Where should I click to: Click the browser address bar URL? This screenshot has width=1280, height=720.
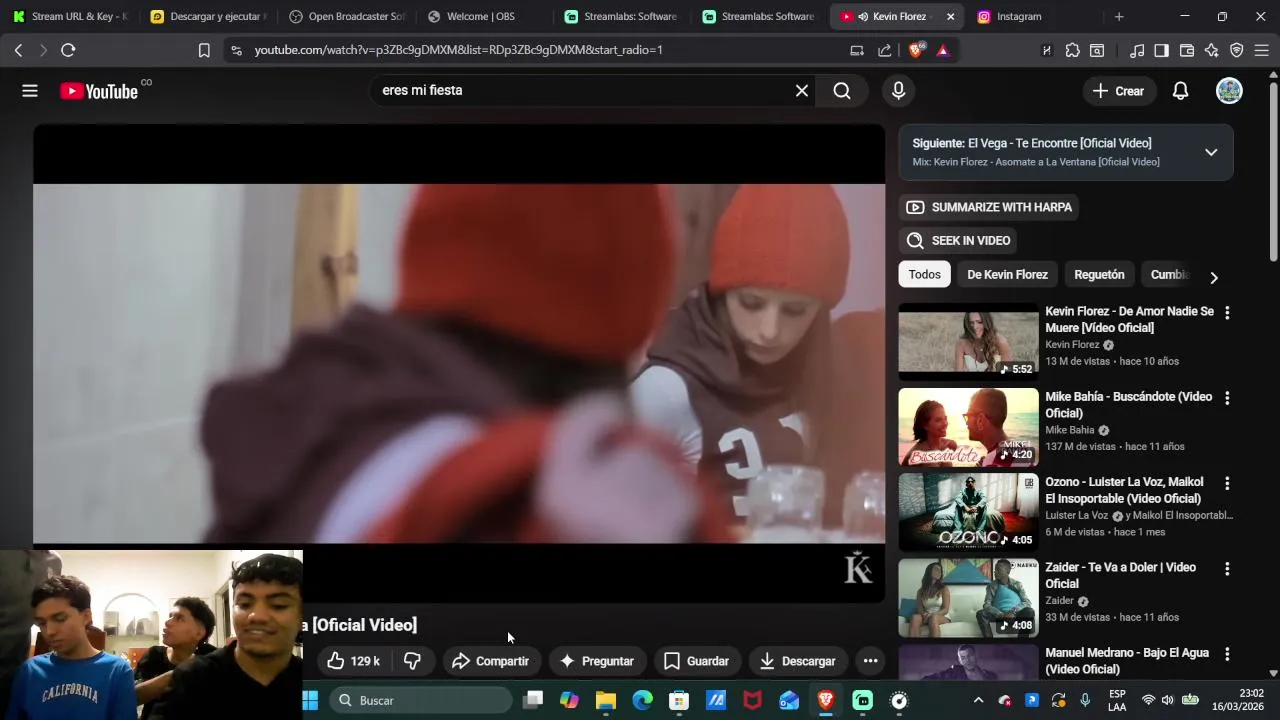458,50
